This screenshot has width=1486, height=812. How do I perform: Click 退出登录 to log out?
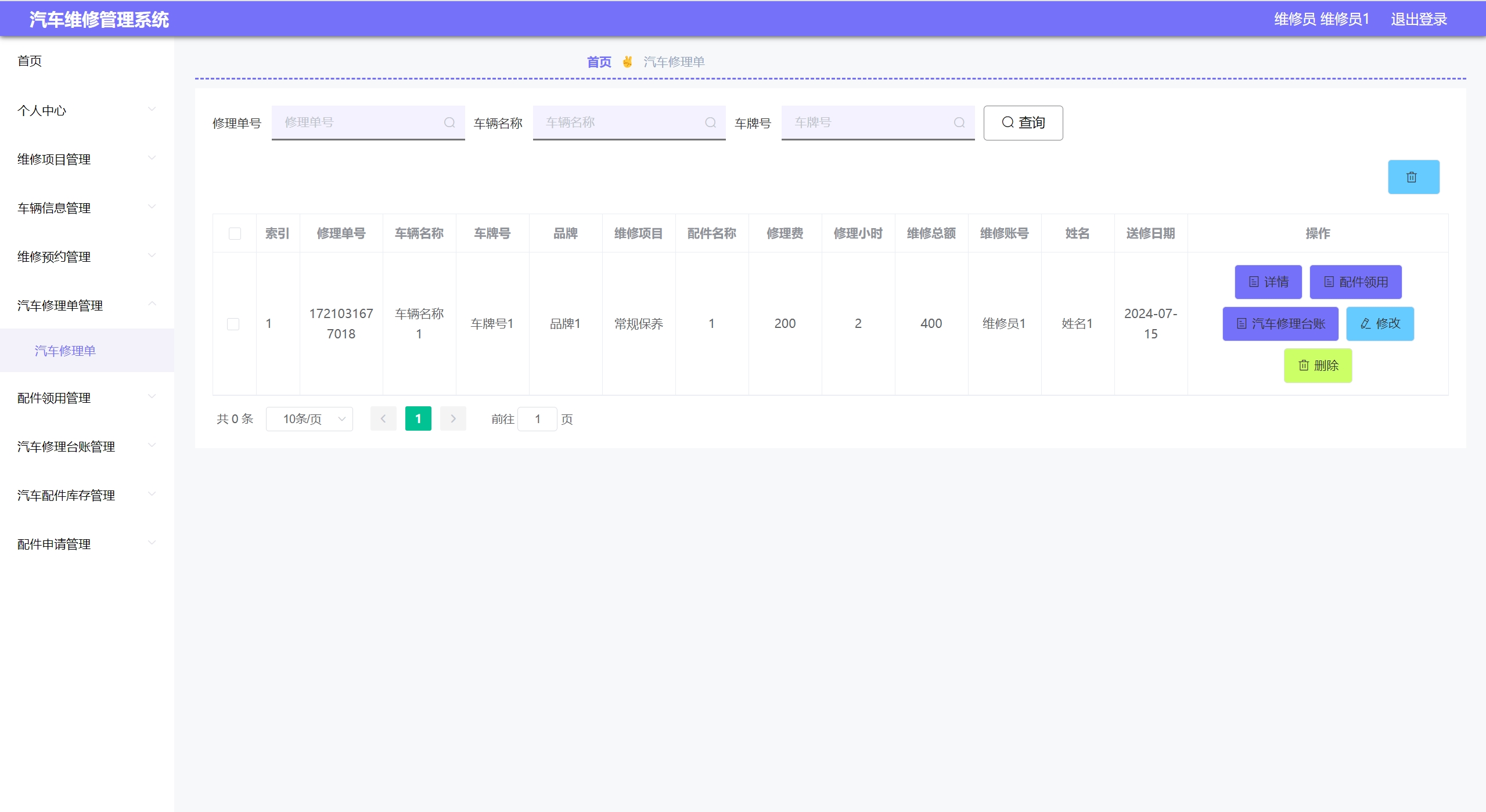(x=1418, y=19)
